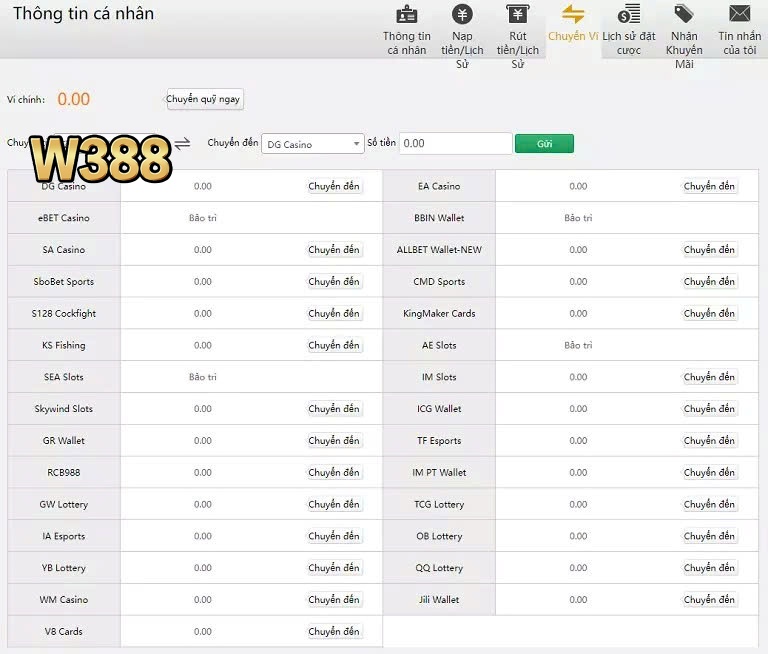Click the S128 Cockfight wallet name
Image resolution: width=768 pixels, height=654 pixels.
click(x=64, y=314)
